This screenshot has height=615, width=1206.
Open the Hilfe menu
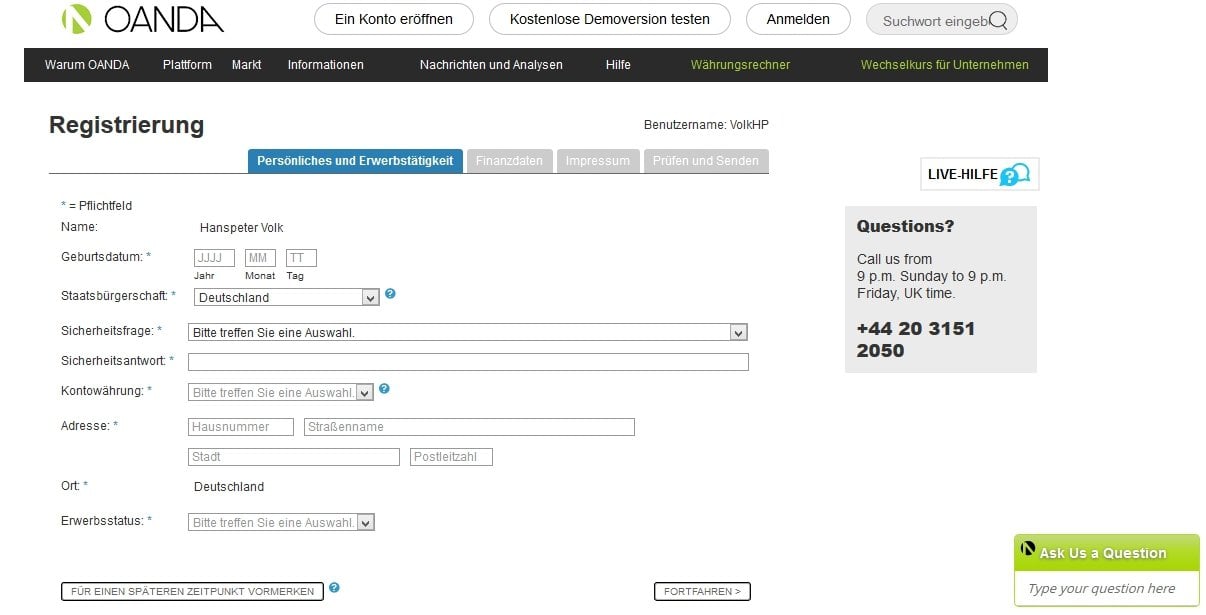click(618, 65)
